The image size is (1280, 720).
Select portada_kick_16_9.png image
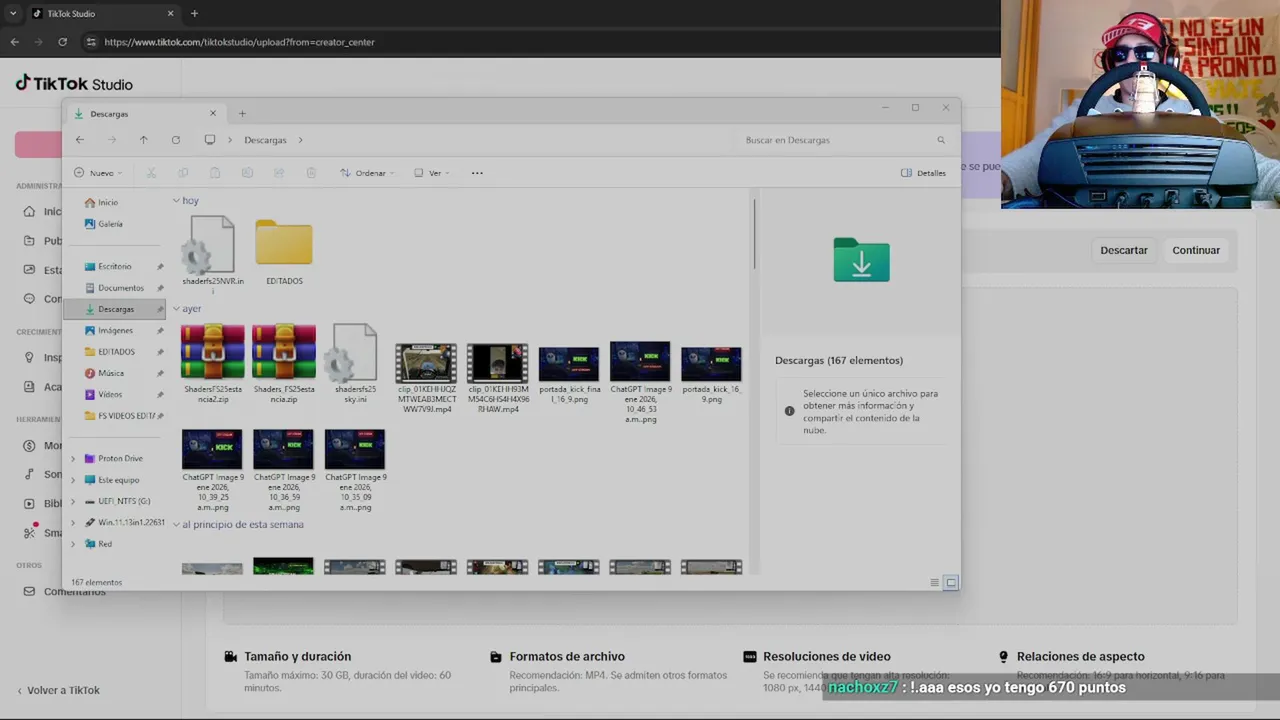tap(711, 374)
